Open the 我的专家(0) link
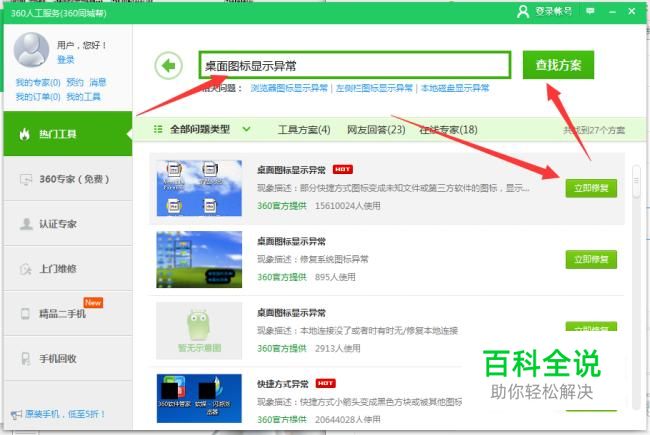650x435 pixels. [38, 82]
